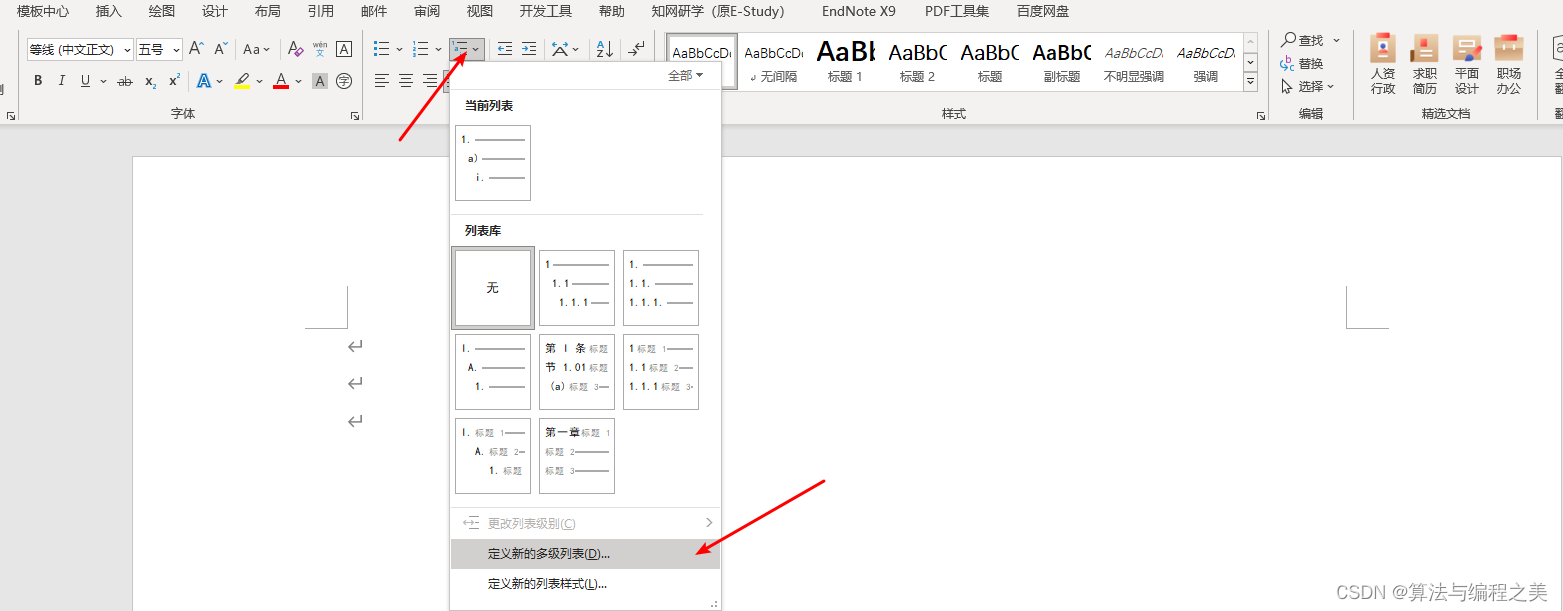Image resolution: width=1563 pixels, height=611 pixels.
Task: Toggle character shading icon
Action: coord(320,81)
